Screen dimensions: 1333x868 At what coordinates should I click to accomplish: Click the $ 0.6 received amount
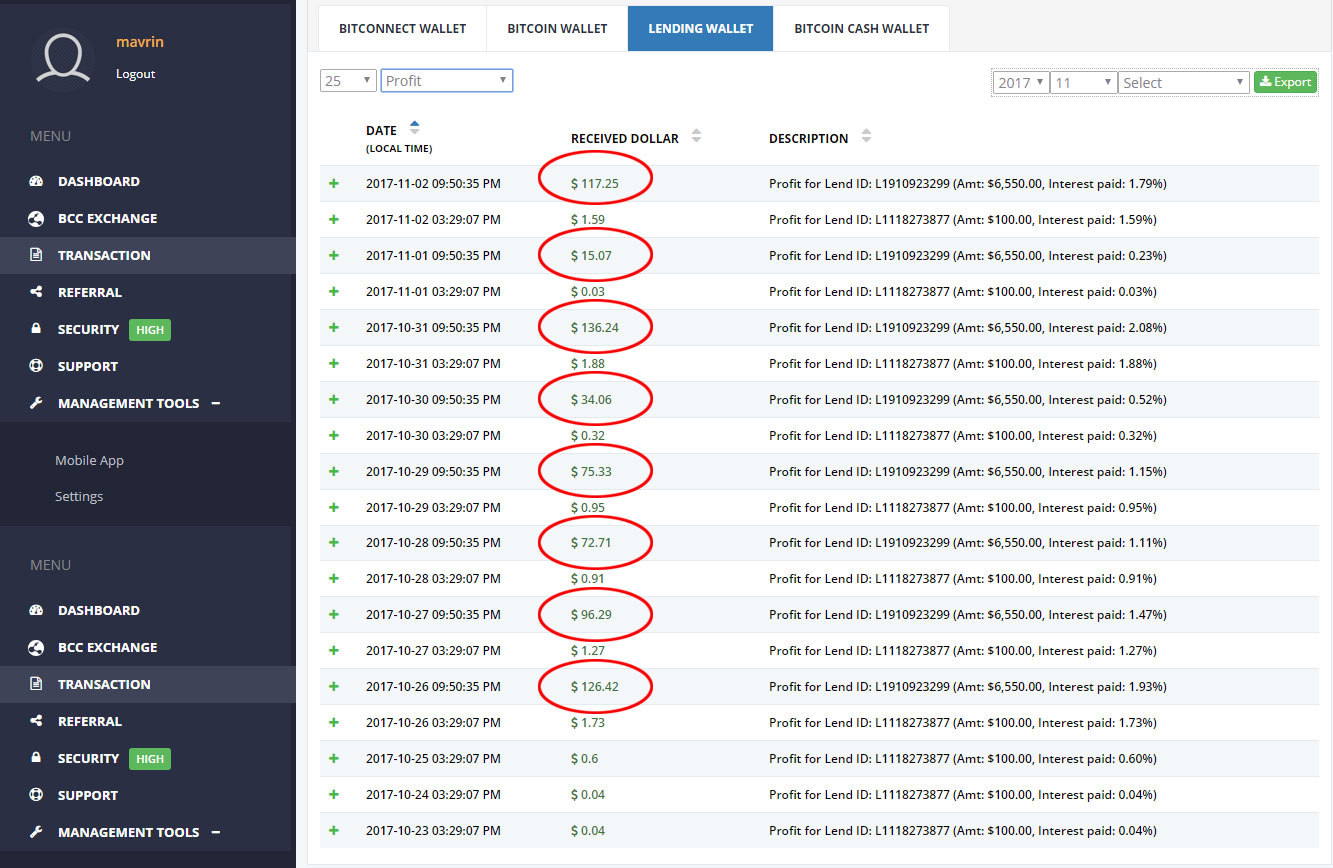click(584, 759)
